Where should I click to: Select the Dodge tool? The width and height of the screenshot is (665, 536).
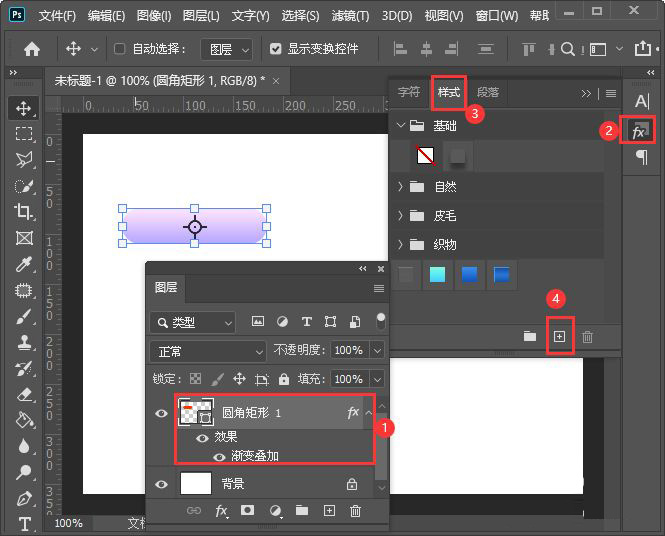click(24, 472)
